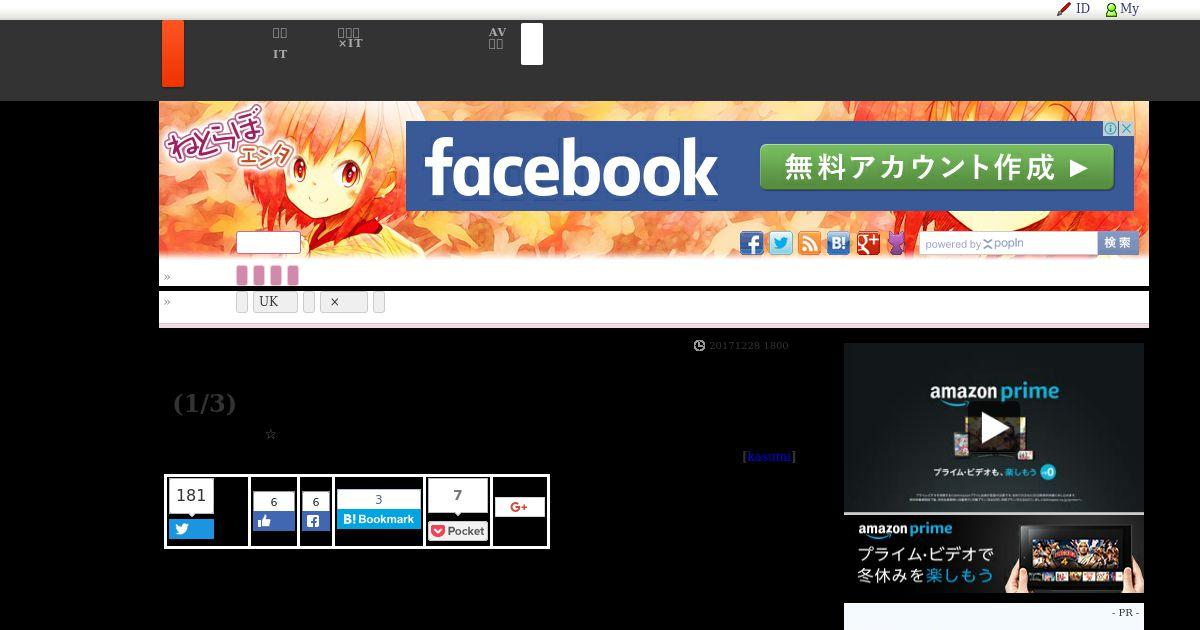Open the AV navigation item

click(x=497, y=32)
